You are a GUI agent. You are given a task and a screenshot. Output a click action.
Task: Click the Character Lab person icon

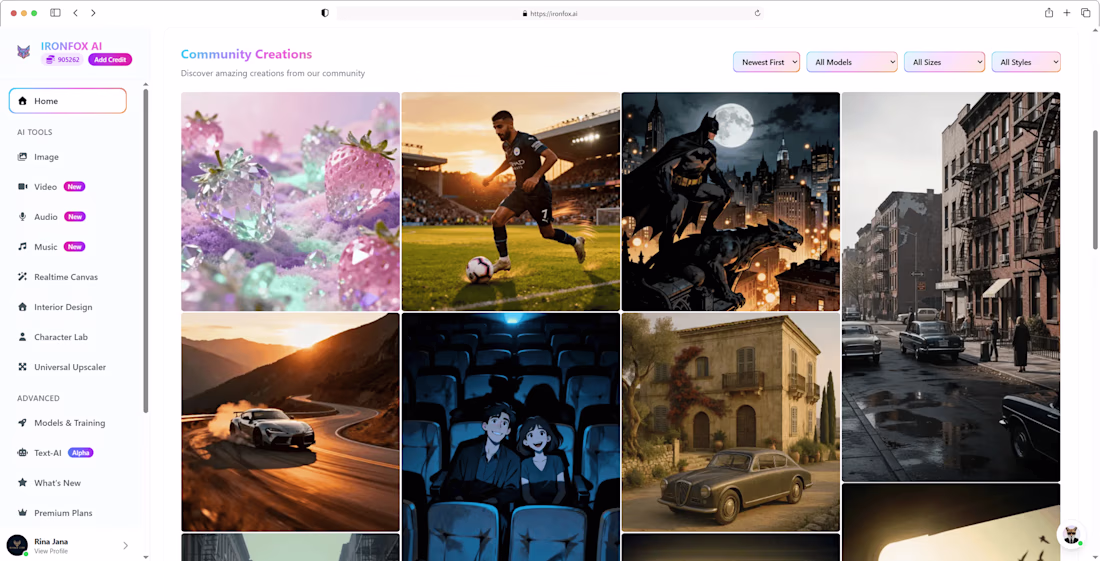click(x=22, y=337)
